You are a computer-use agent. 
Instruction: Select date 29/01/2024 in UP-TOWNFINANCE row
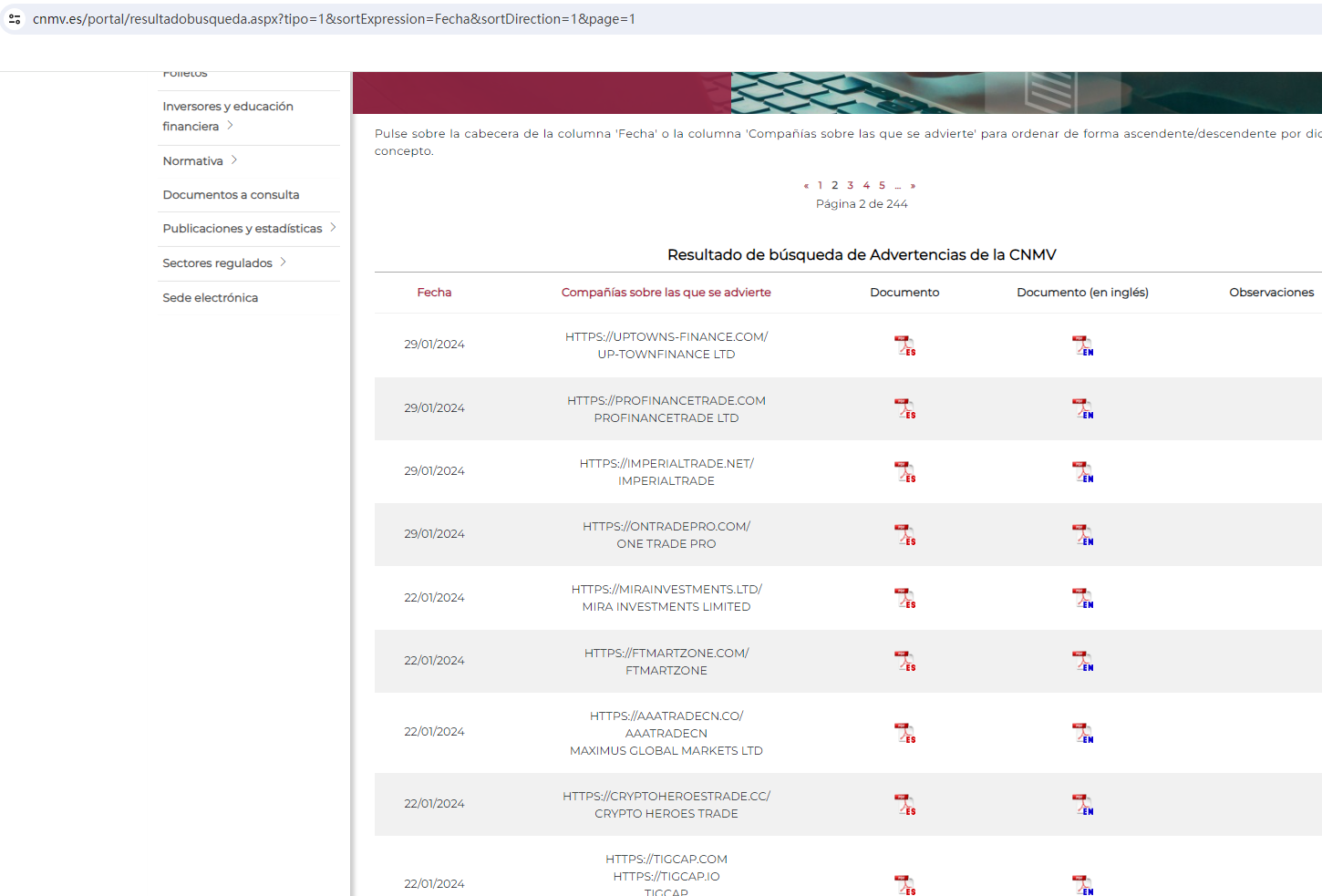point(434,345)
